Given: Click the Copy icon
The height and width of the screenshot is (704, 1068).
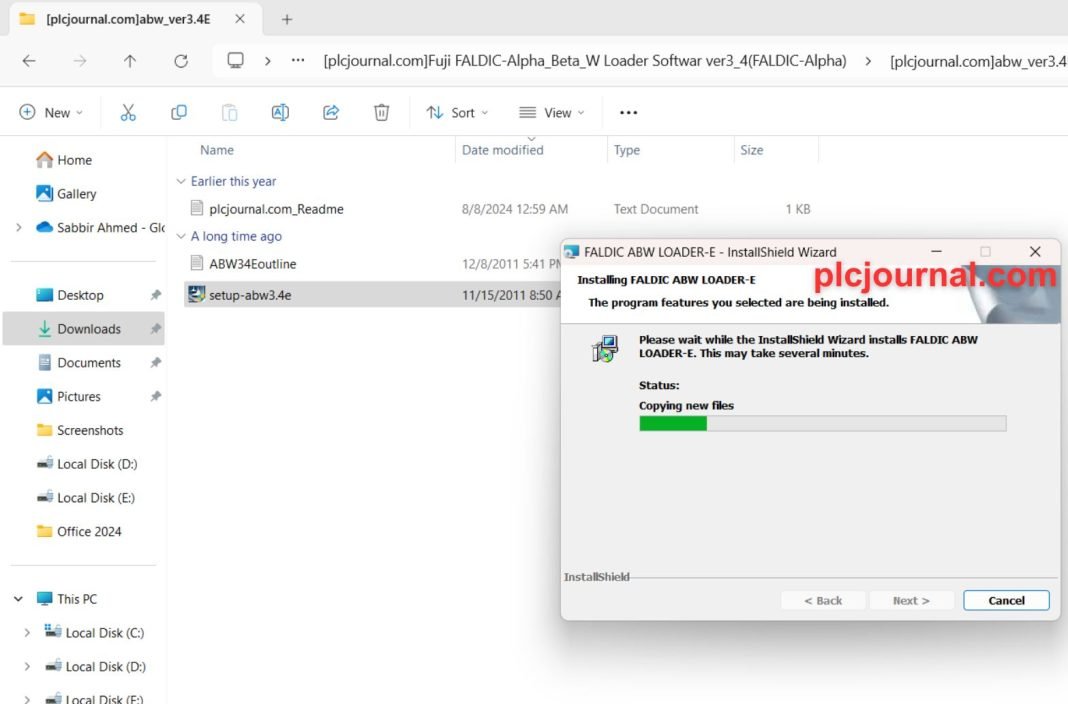Looking at the screenshot, I should point(178,112).
